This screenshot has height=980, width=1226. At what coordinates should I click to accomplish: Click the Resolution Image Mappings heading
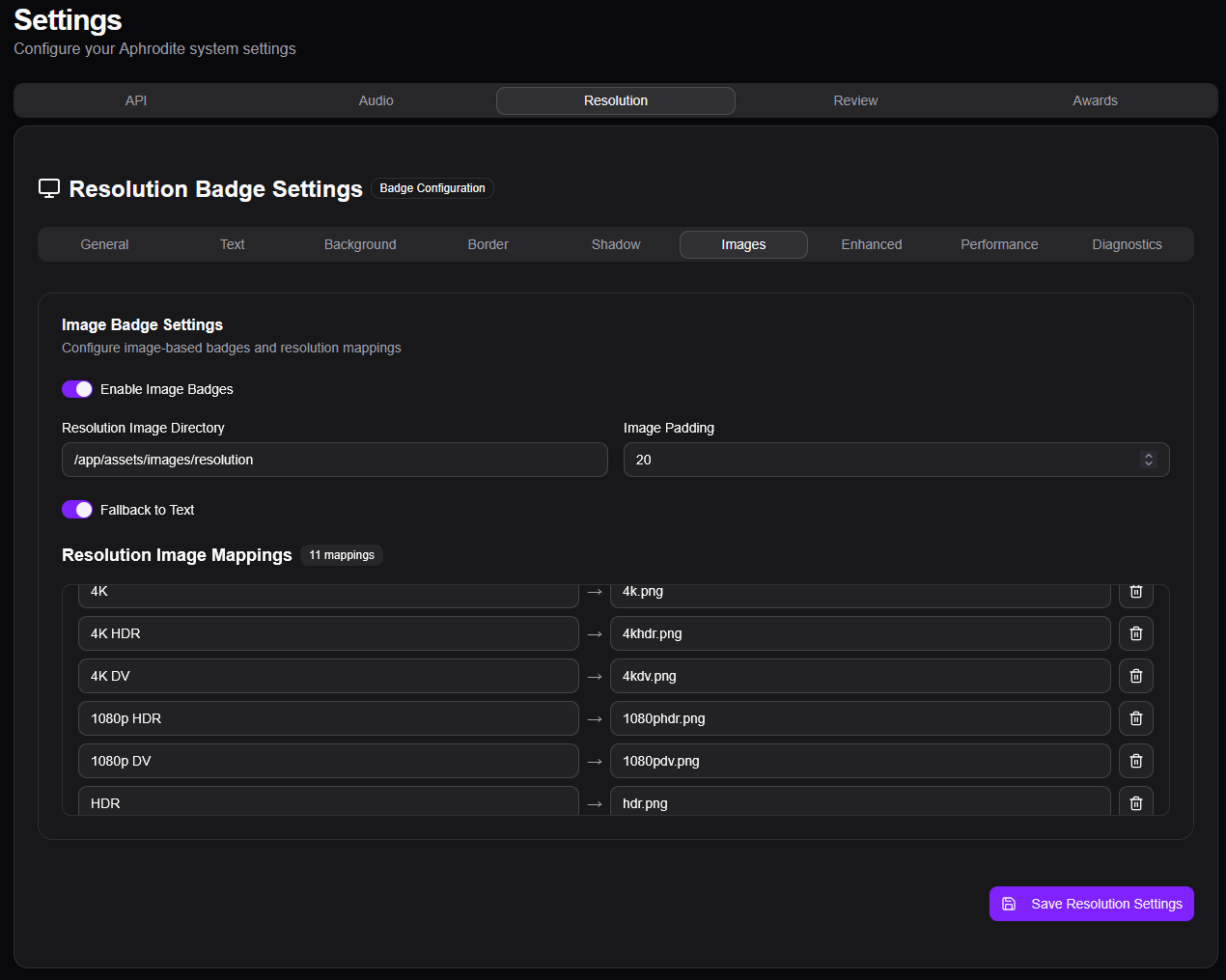(x=177, y=555)
